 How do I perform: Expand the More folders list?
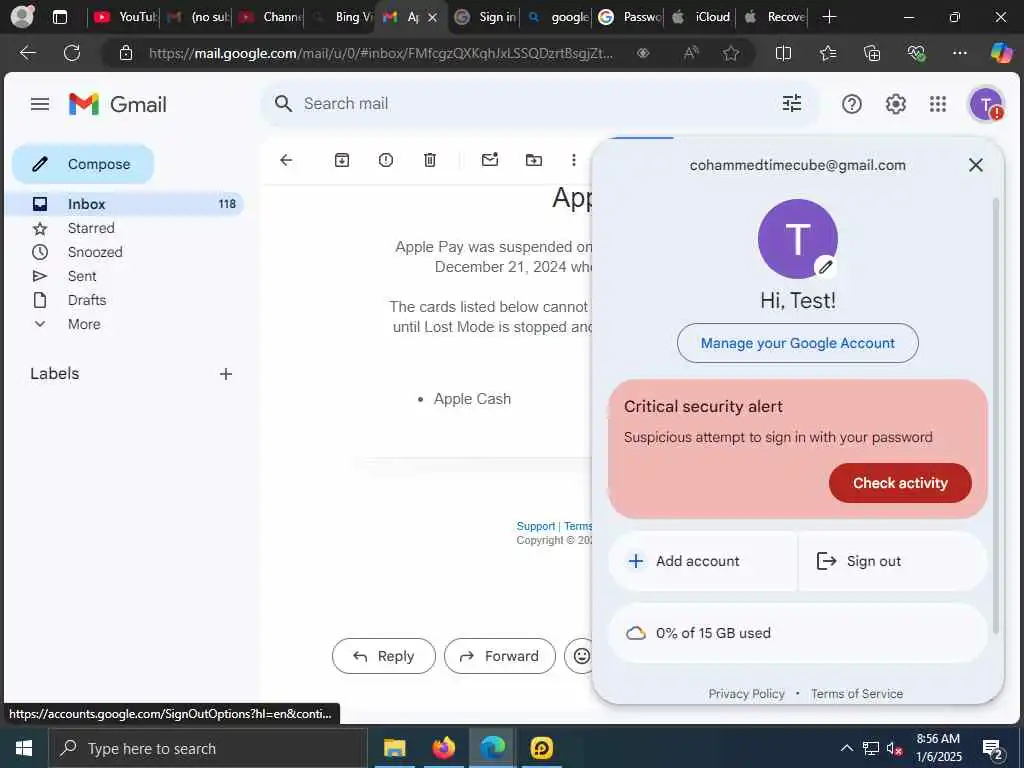coord(124,324)
